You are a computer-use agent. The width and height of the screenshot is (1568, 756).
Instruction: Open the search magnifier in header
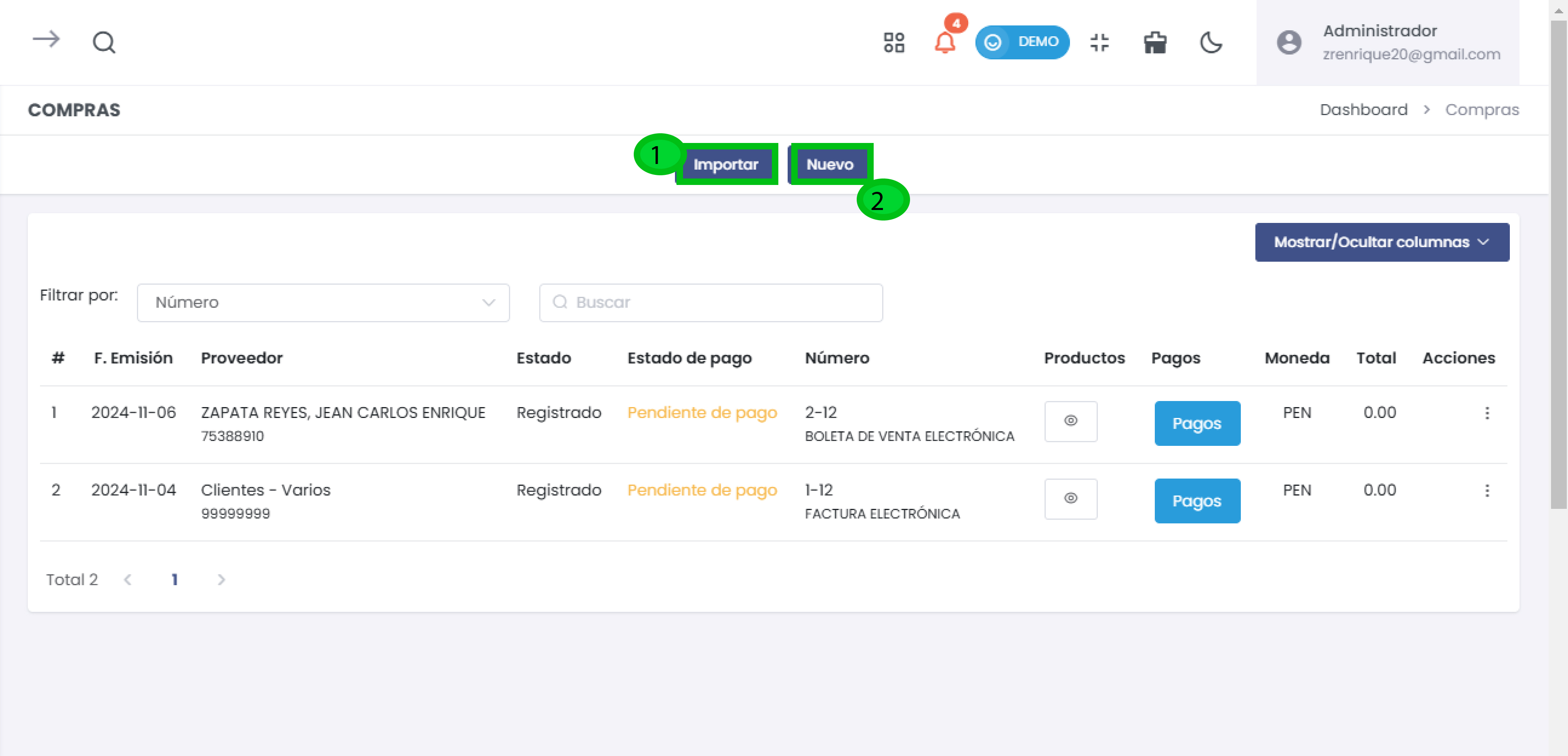tap(103, 43)
